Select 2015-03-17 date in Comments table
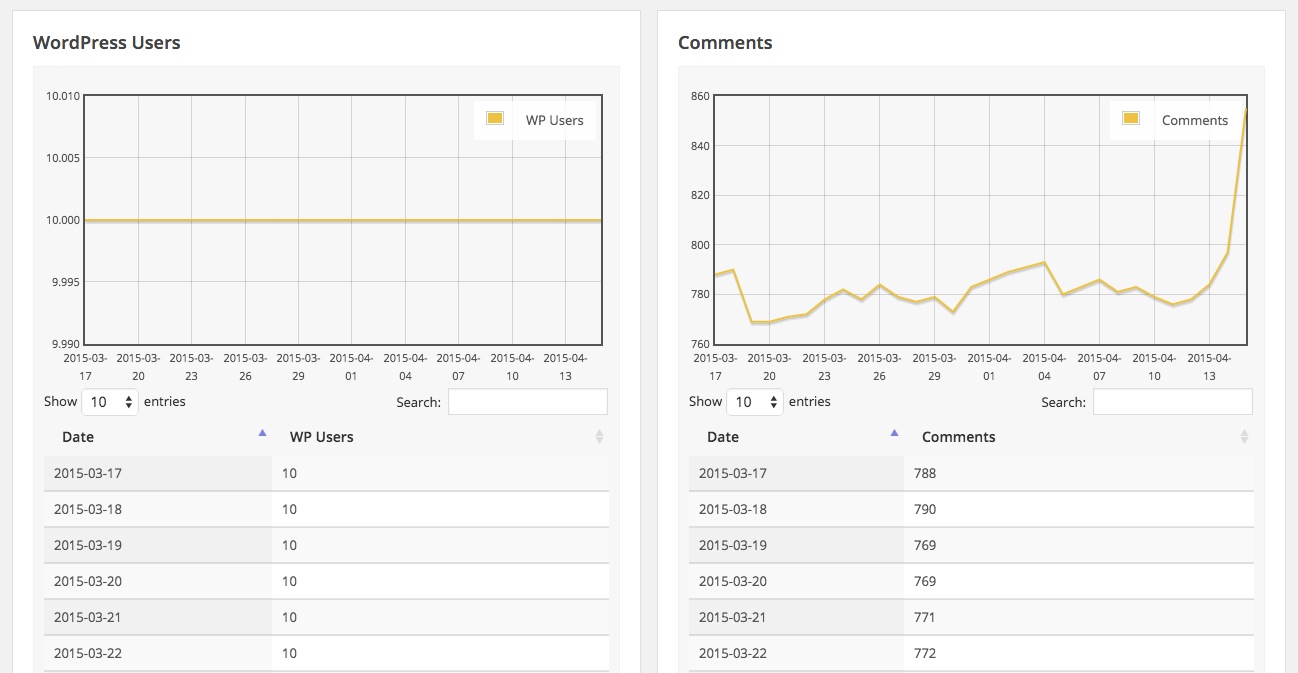The width and height of the screenshot is (1298, 673). pos(733,473)
